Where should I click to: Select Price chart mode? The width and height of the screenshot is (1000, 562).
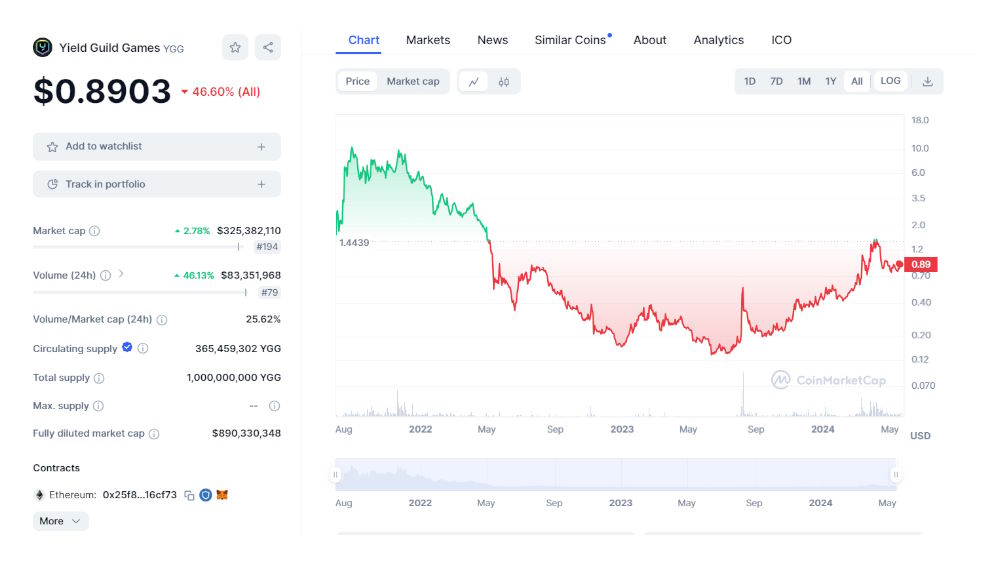point(357,82)
